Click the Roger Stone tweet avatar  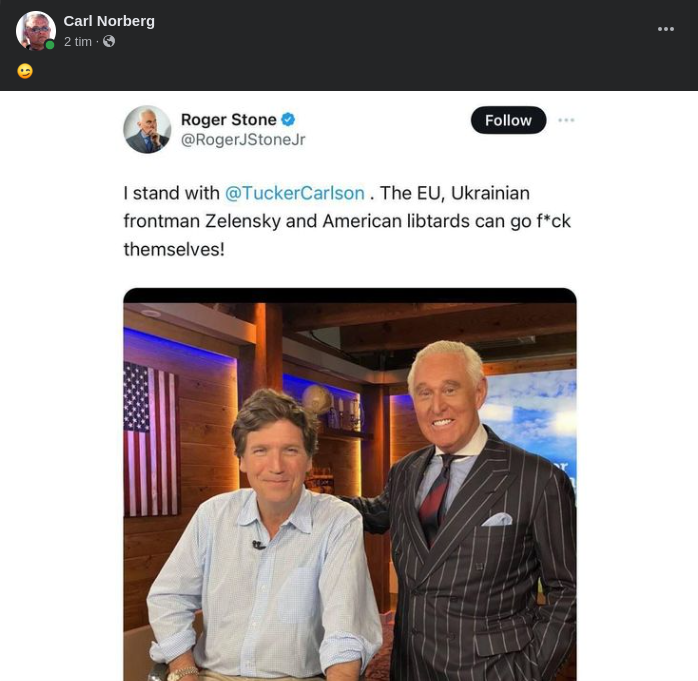coord(147,130)
